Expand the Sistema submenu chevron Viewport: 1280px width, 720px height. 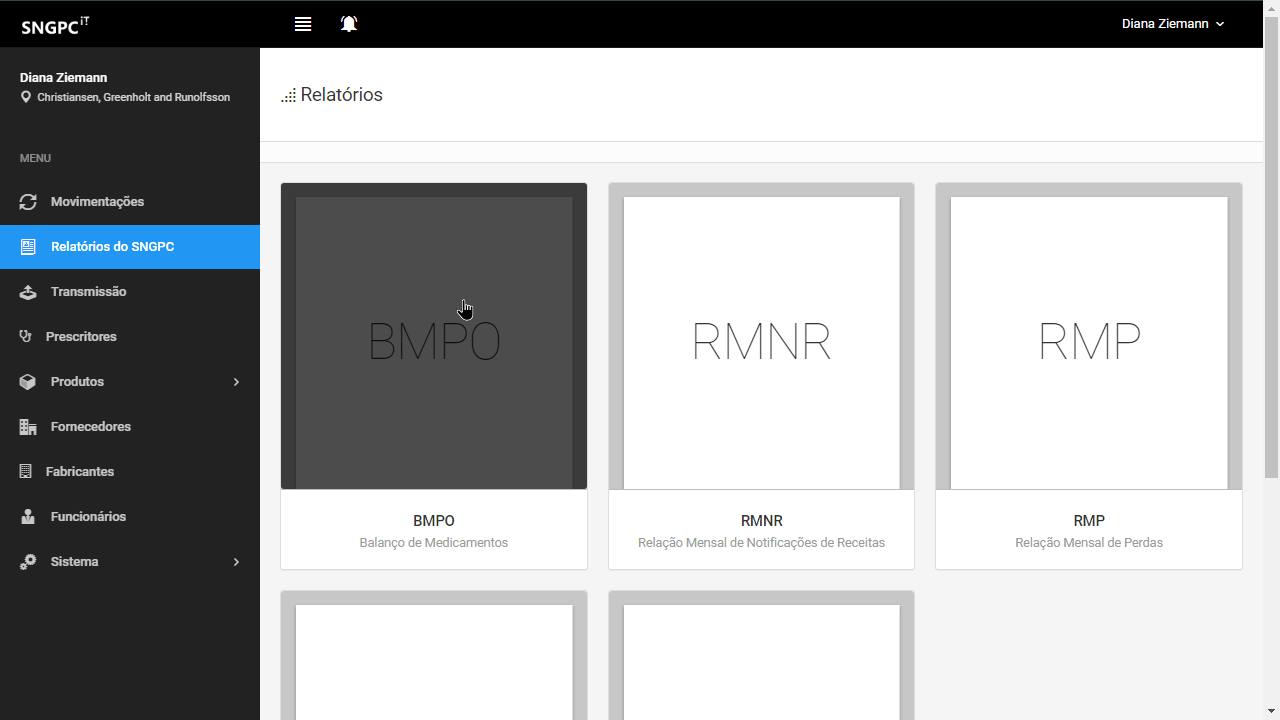236,562
